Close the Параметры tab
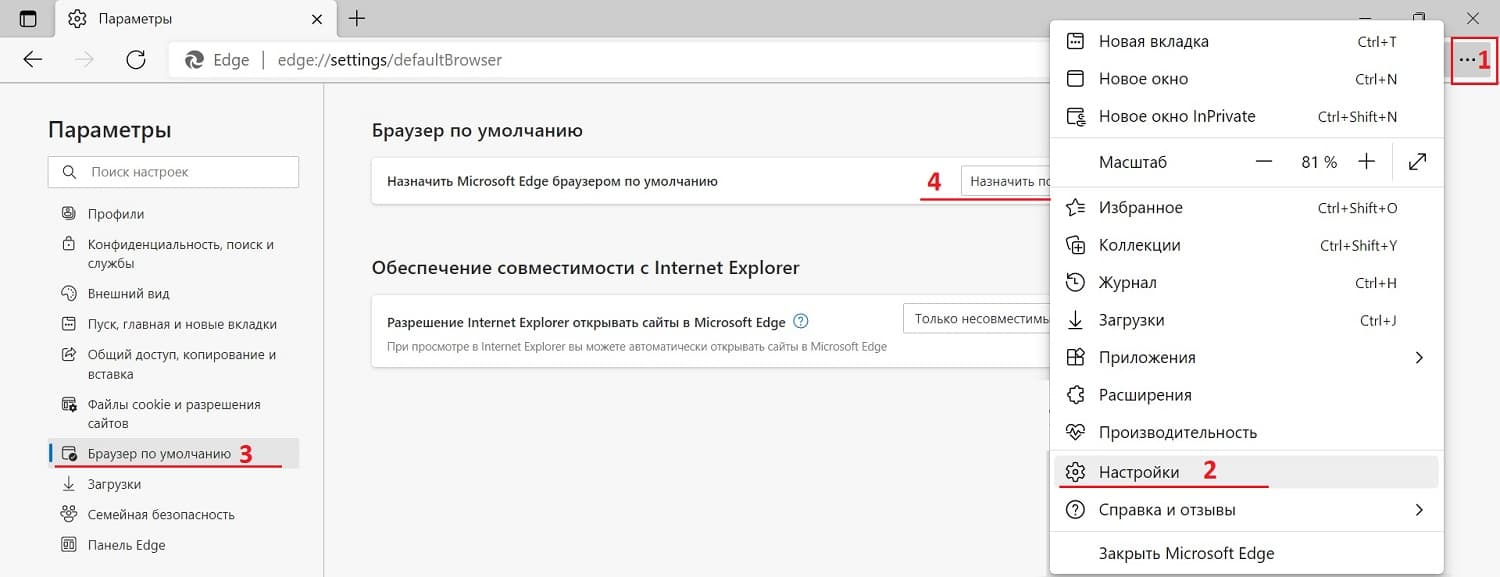This screenshot has height=577, width=1500. 318,19
